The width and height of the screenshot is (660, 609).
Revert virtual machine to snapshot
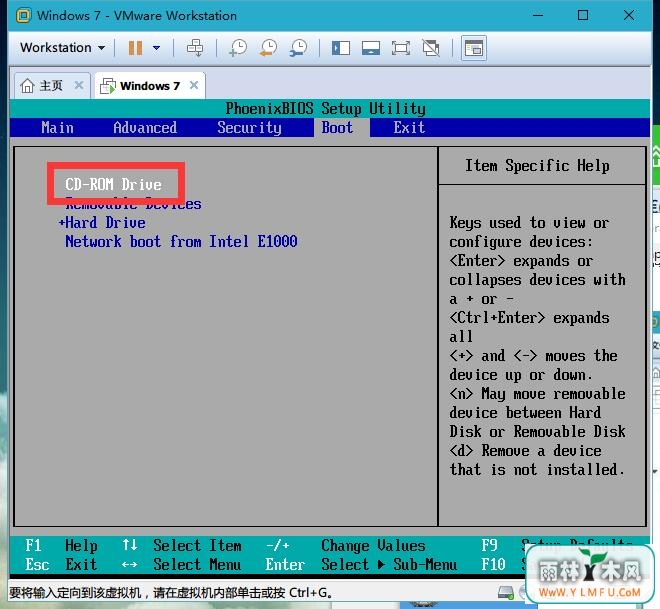coord(268,48)
